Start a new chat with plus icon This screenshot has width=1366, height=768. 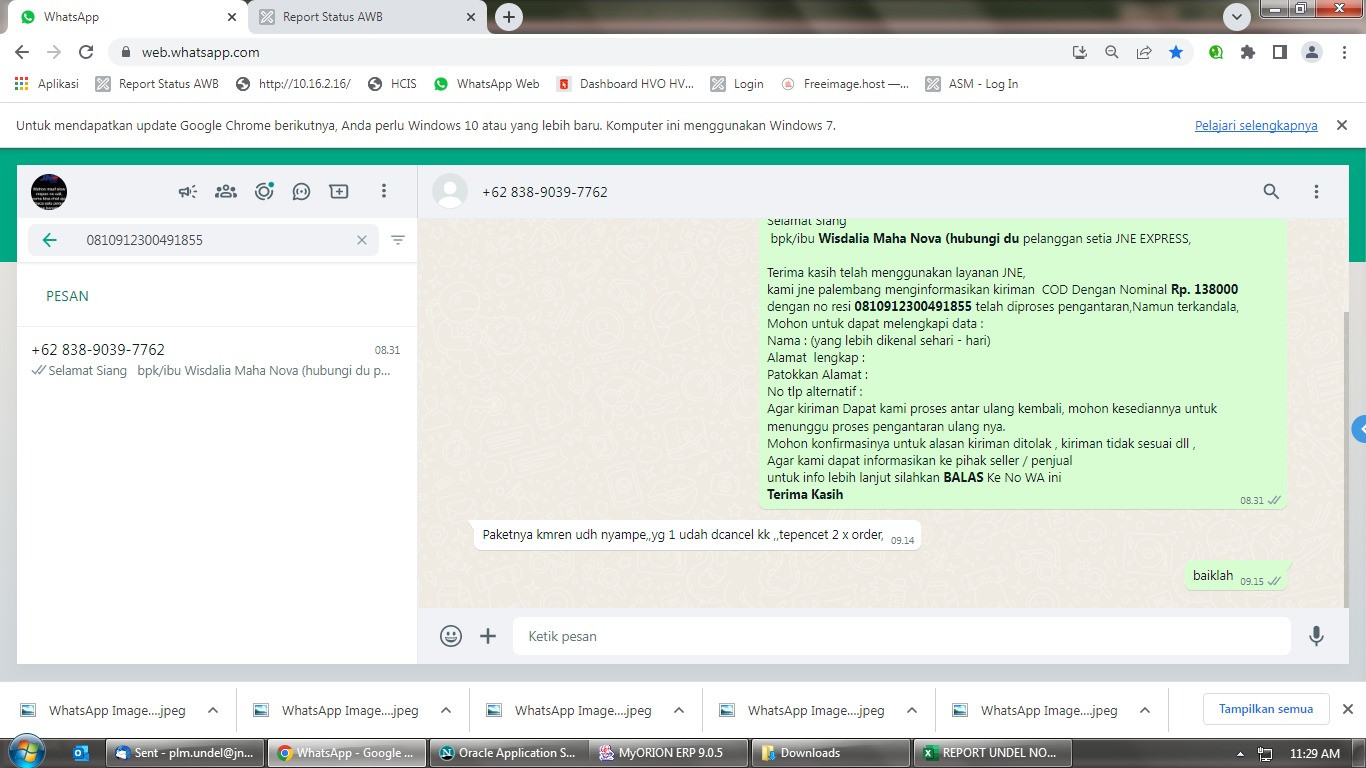339,191
